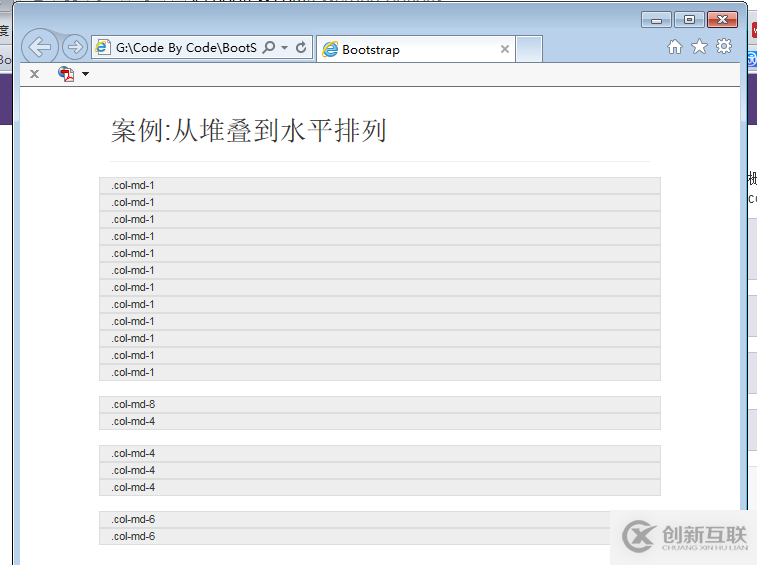Expand the PDF toolbar dropdown arrow
757x565 pixels.
[x=85, y=74]
